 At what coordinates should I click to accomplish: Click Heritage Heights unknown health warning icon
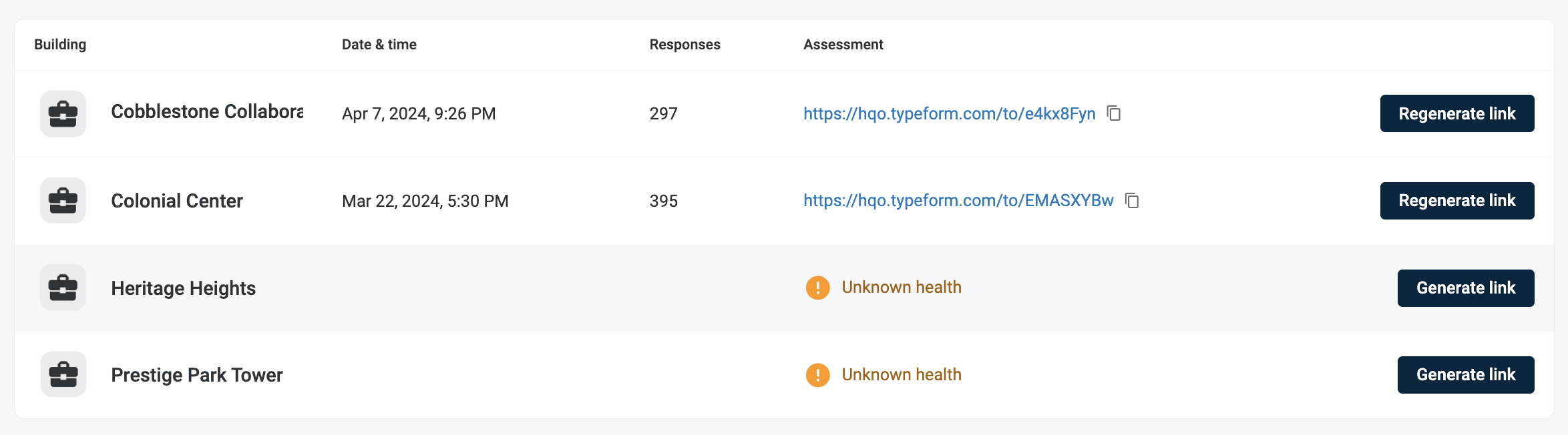click(x=817, y=288)
